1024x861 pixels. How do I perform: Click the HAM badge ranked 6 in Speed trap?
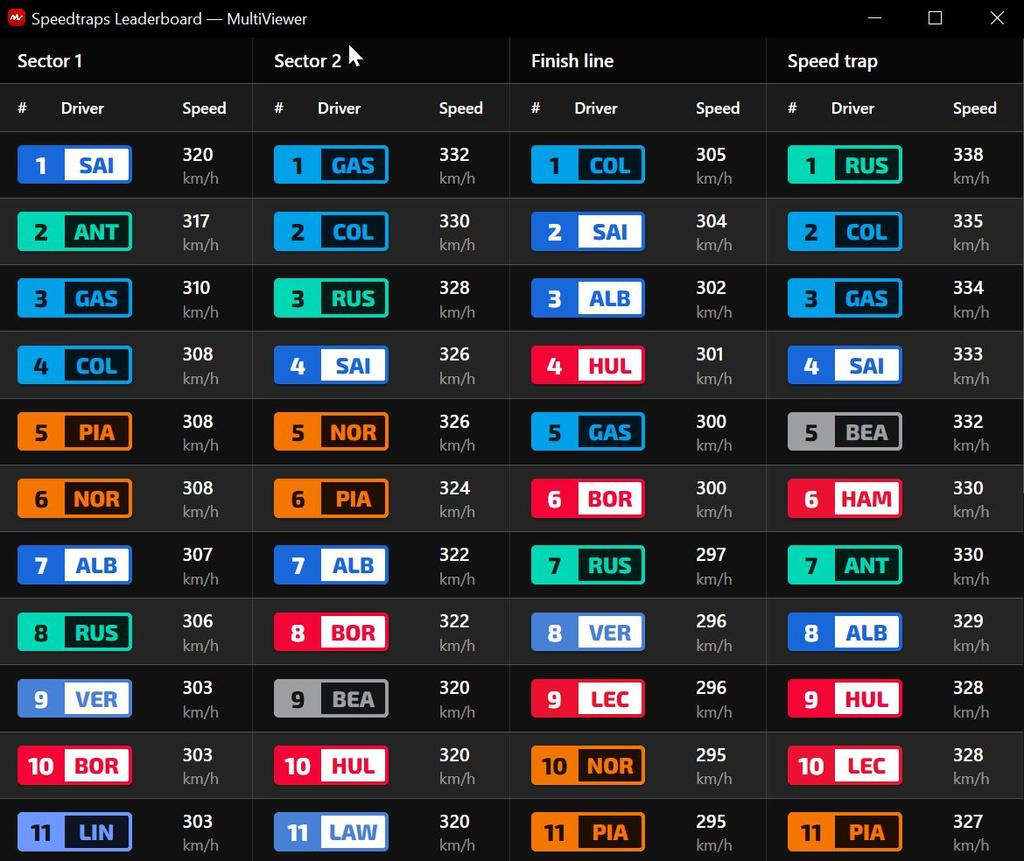[844, 498]
